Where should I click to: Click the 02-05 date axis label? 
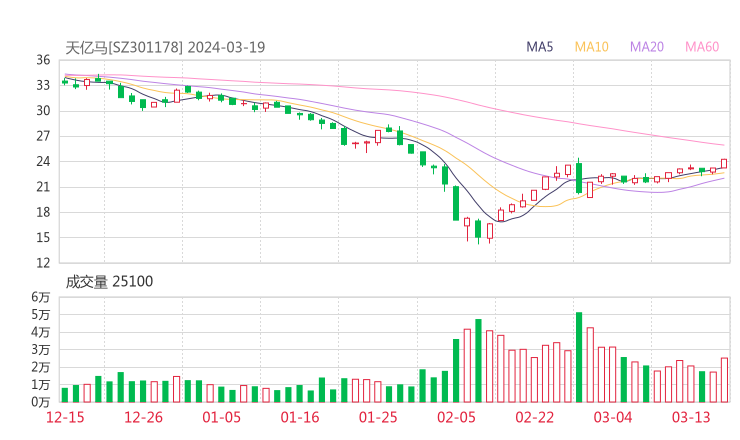(x=456, y=417)
